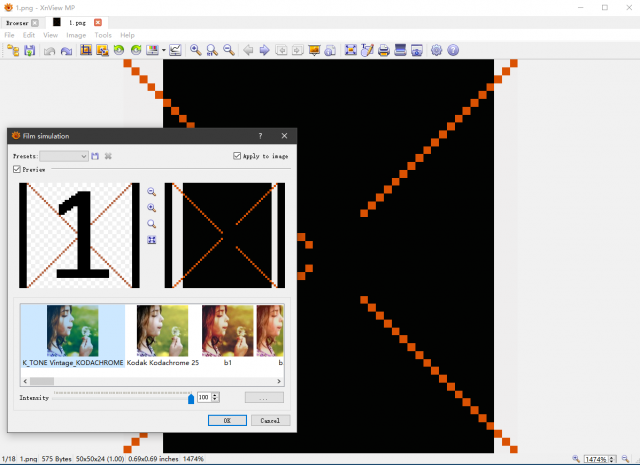Save current preset with disk icon
This screenshot has height=465, width=640.
coord(95,156)
